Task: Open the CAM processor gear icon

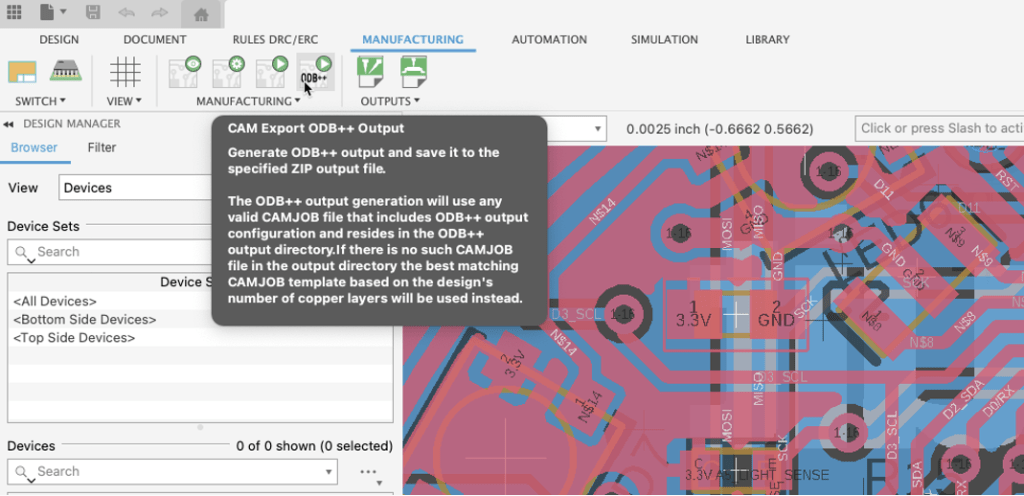Action: [x=228, y=72]
